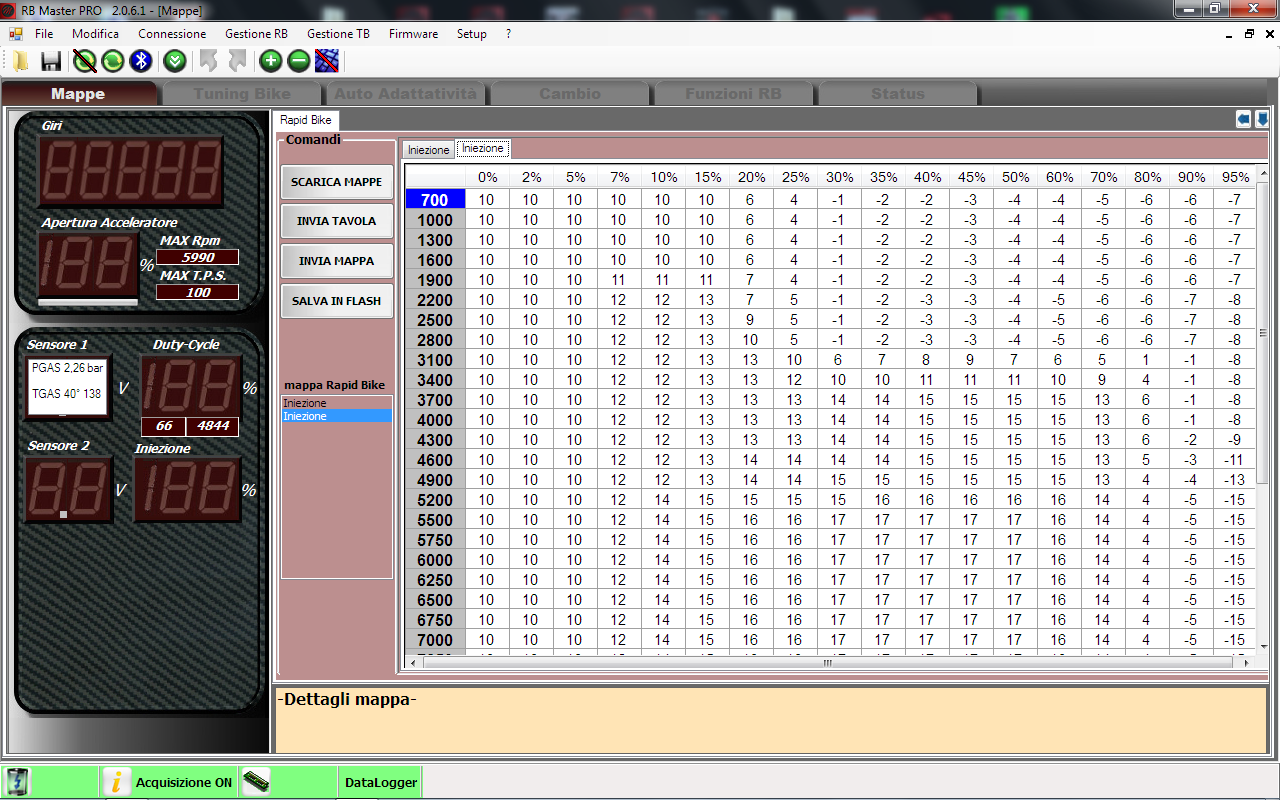Switch to the Funzioni RB tab
This screenshot has height=800, width=1280.
pos(733,94)
